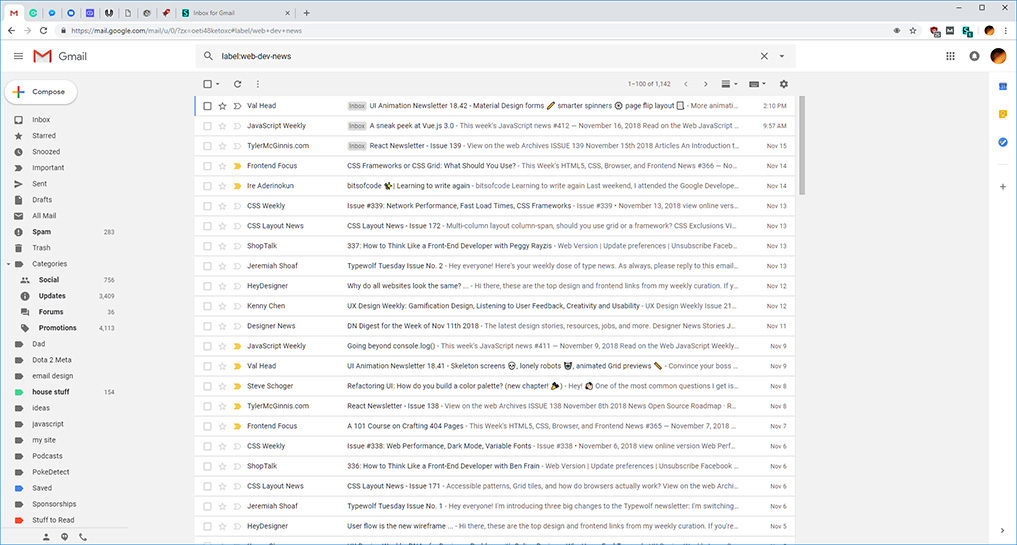The image size is (1017, 545).
Task: Open the Google apps grid icon
Action: pyautogui.click(x=950, y=56)
